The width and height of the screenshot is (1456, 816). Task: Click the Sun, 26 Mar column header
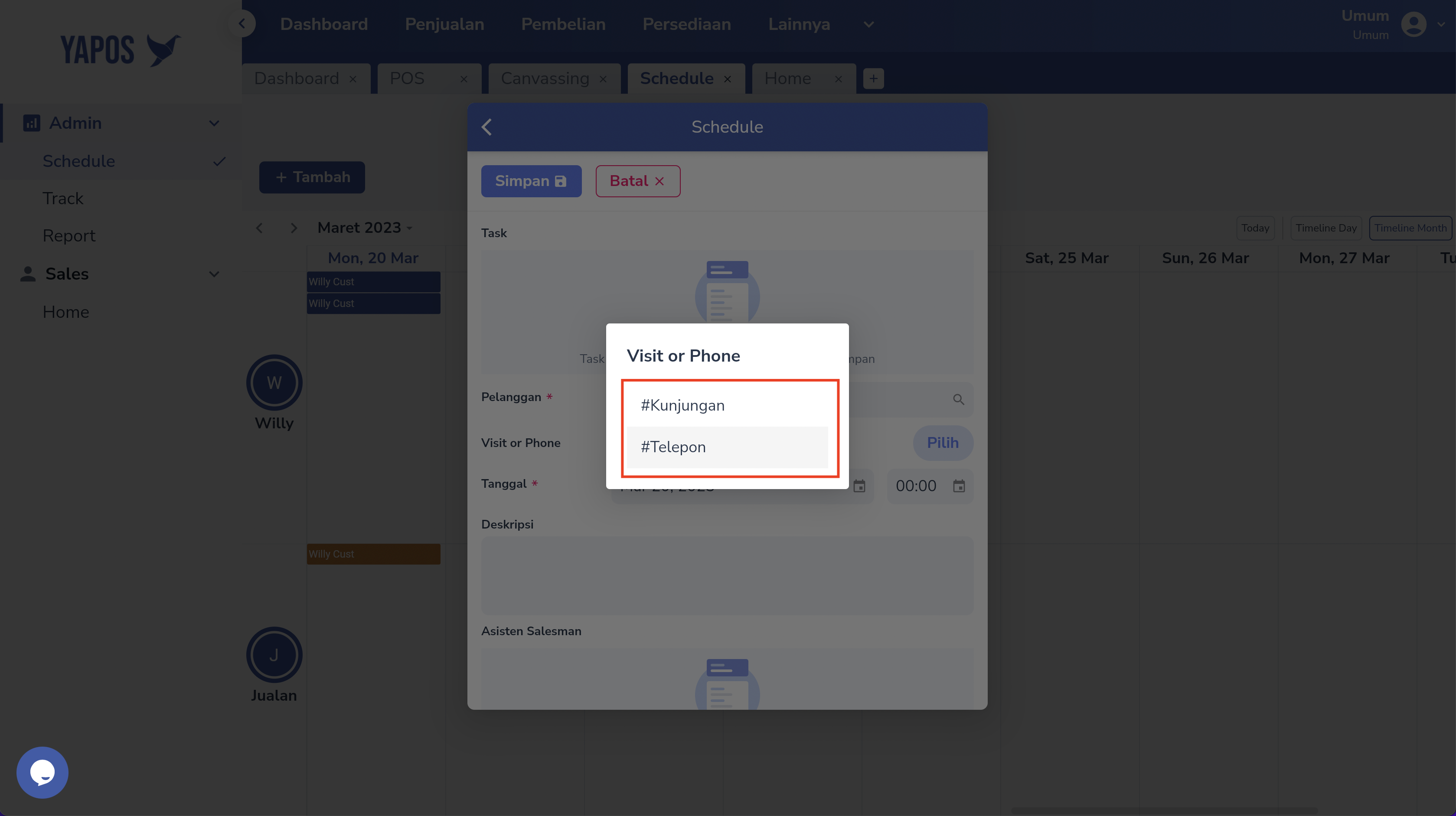[1205, 258]
